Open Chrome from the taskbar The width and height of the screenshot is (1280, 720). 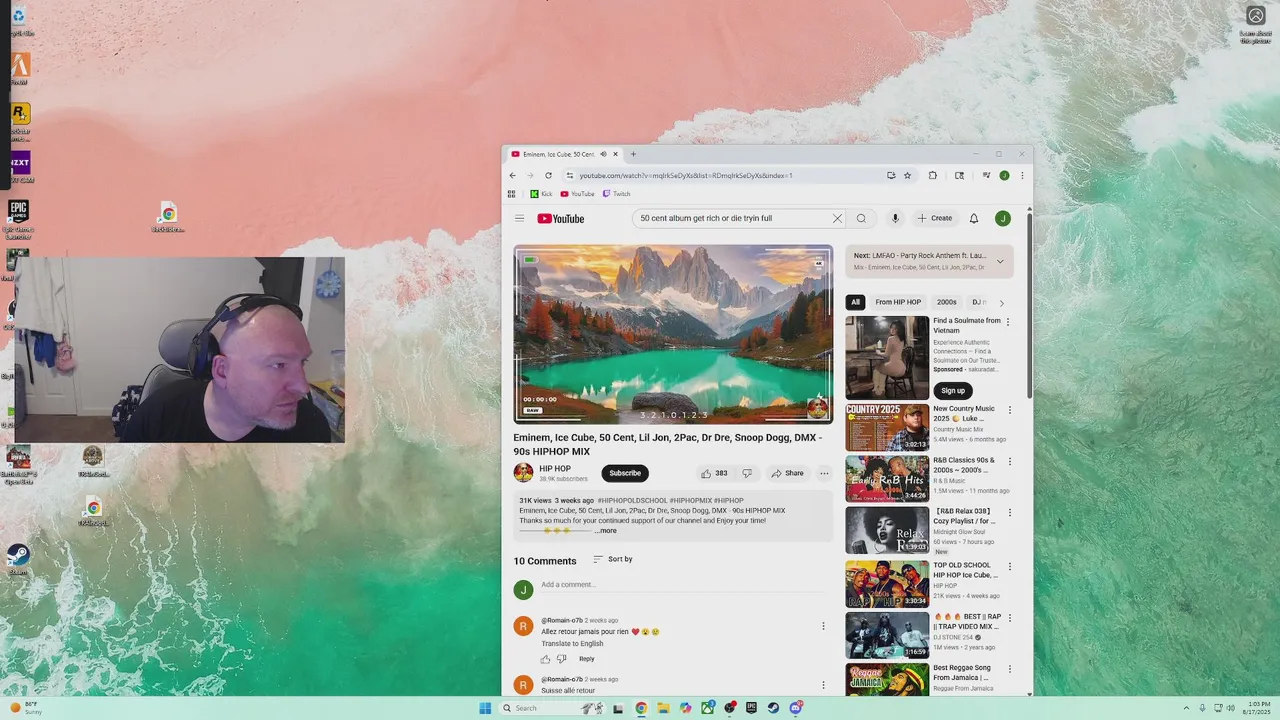(640, 708)
